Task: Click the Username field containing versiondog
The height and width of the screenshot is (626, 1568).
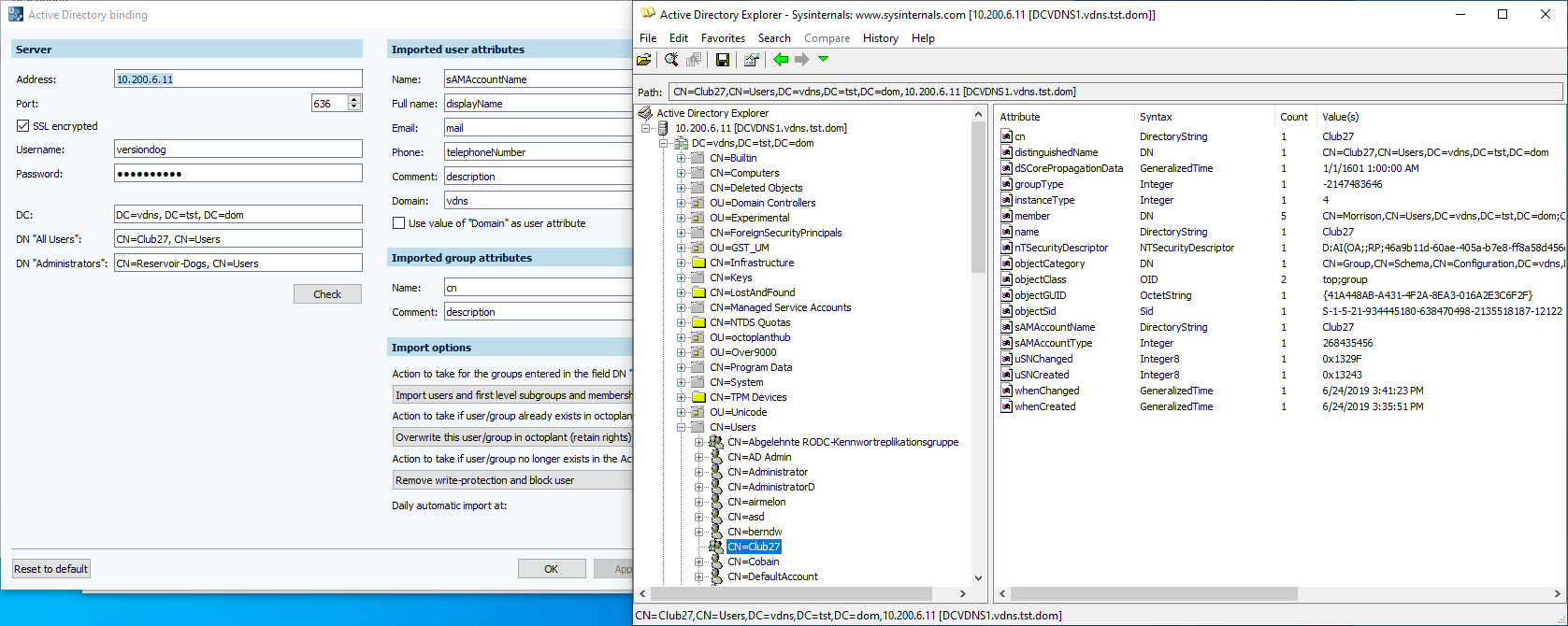Action: (238, 149)
